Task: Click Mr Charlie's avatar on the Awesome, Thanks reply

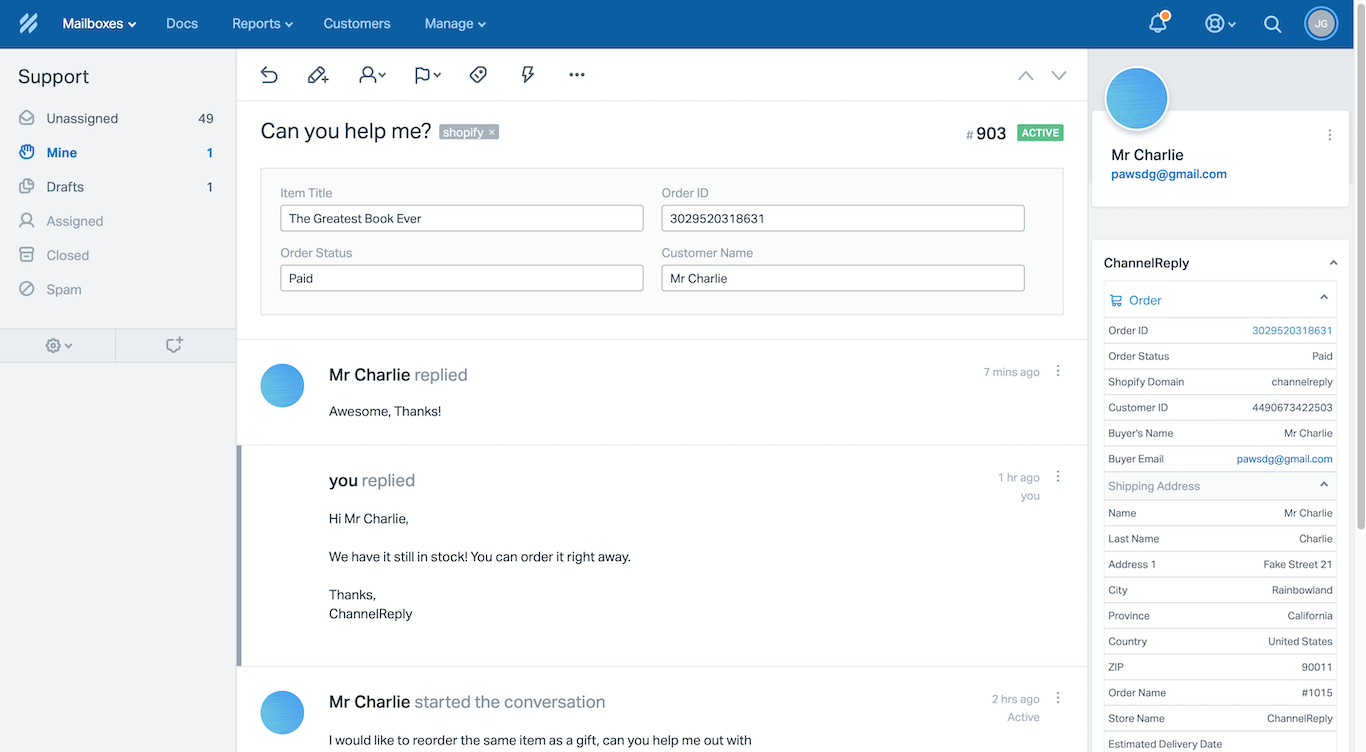Action: tap(282, 385)
